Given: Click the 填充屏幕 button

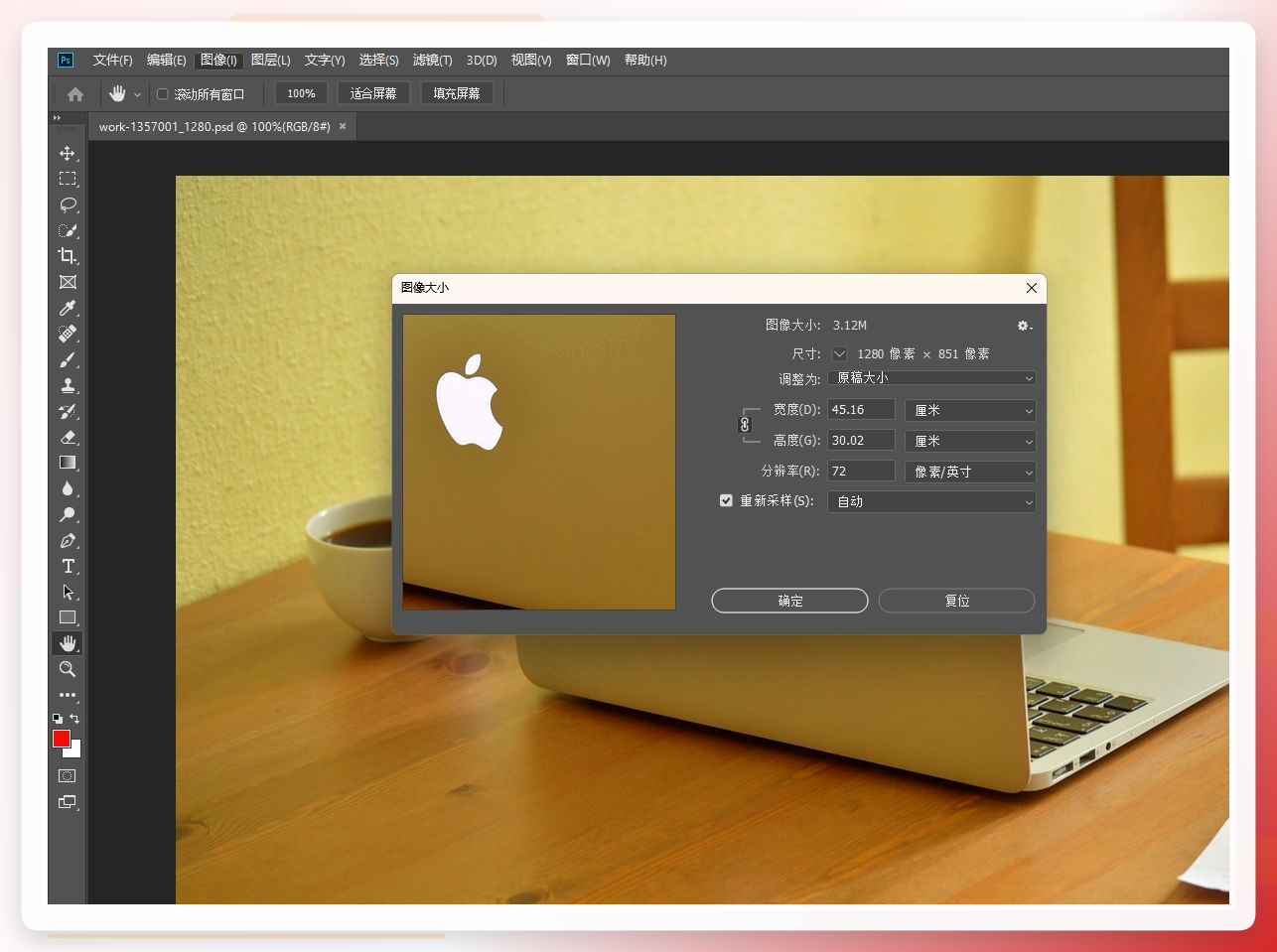Looking at the screenshot, I should coord(457,93).
